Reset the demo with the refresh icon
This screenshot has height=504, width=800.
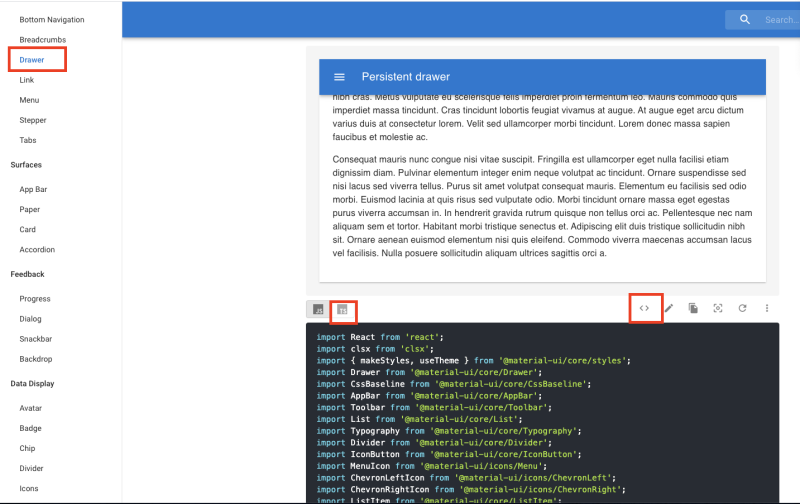(x=742, y=308)
